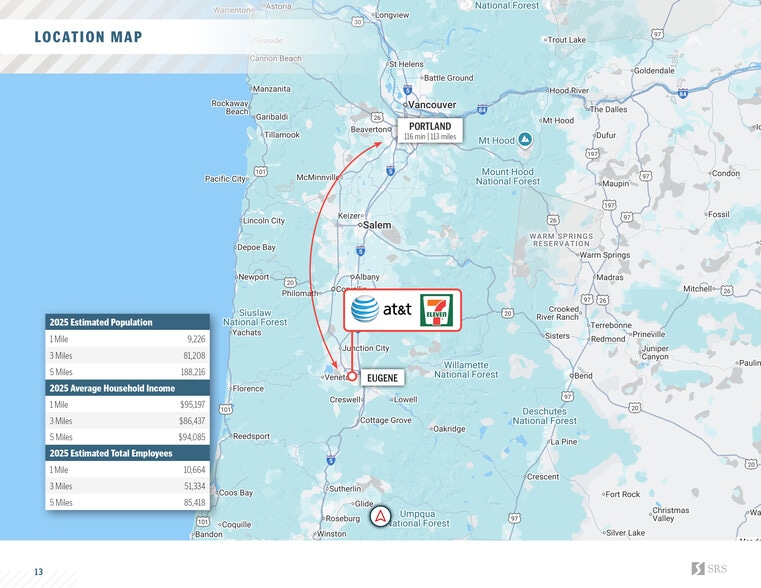Click the PORTLAND distance callout label
Viewport: 761px width, 588px height.
pyautogui.click(x=430, y=131)
